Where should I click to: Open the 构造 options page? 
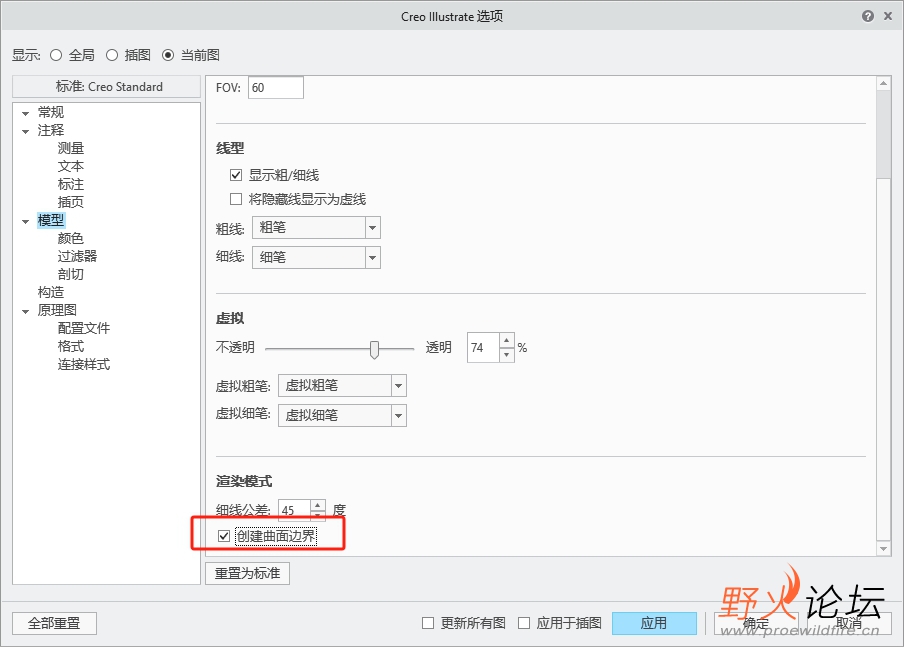(51, 292)
